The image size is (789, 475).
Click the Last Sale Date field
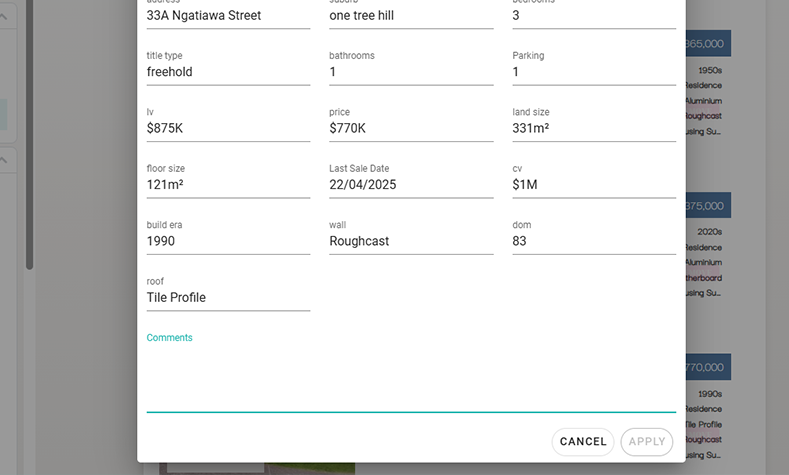(410, 185)
